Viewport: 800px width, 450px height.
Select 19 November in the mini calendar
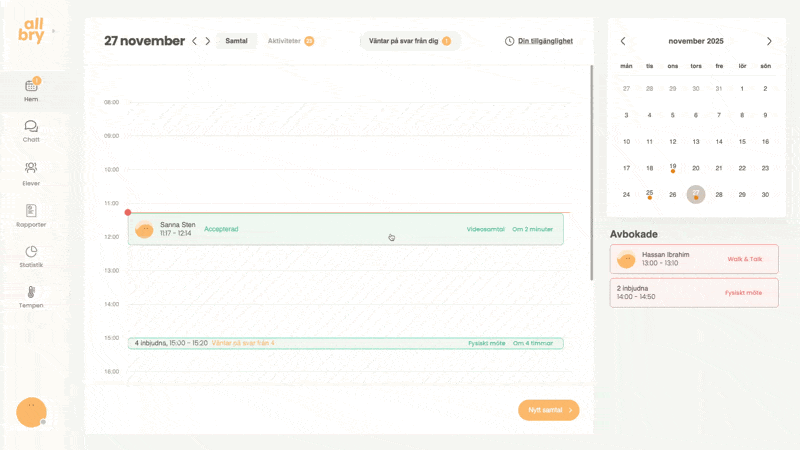click(673, 167)
